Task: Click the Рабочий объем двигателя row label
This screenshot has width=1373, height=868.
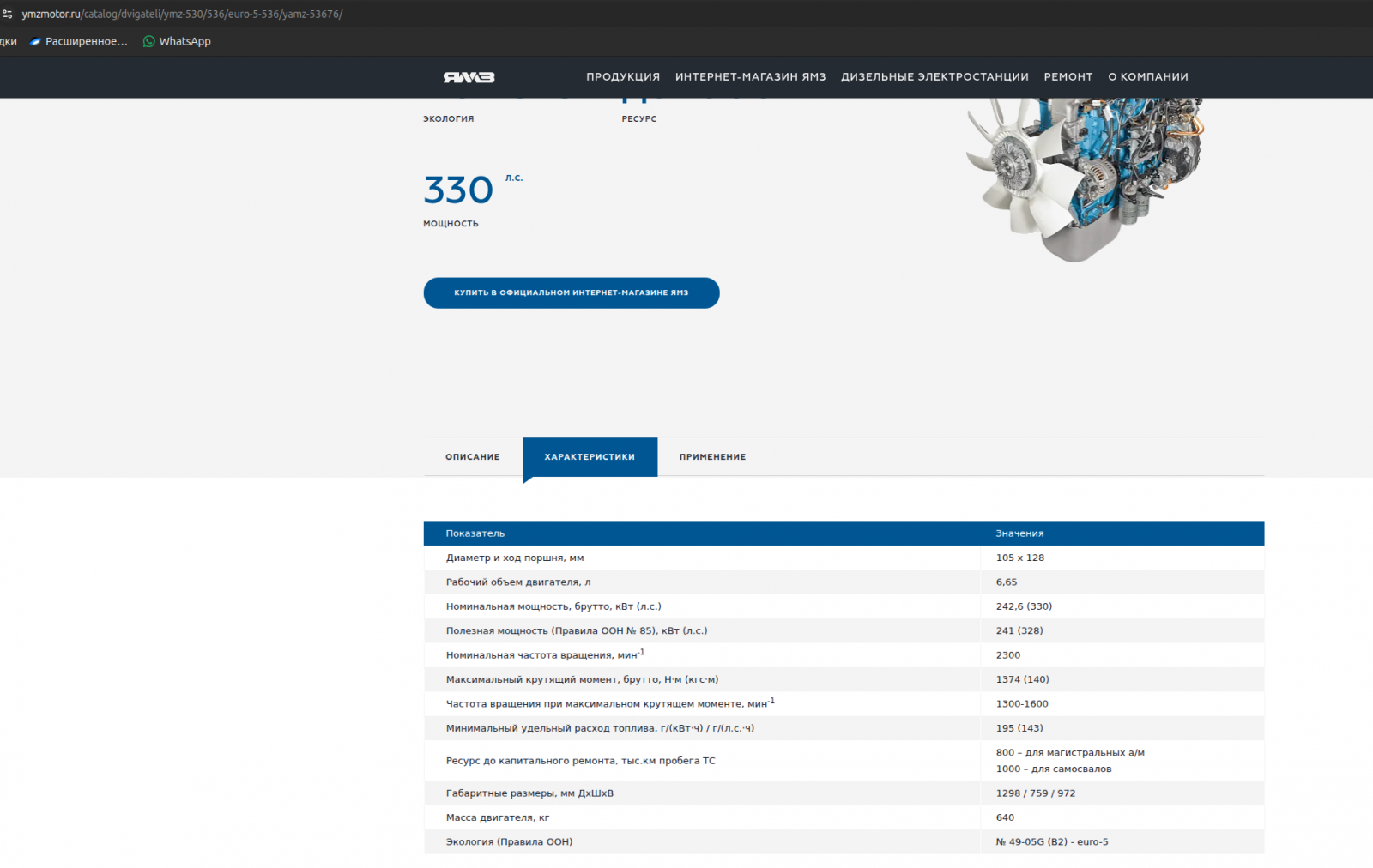Action: tap(518, 582)
